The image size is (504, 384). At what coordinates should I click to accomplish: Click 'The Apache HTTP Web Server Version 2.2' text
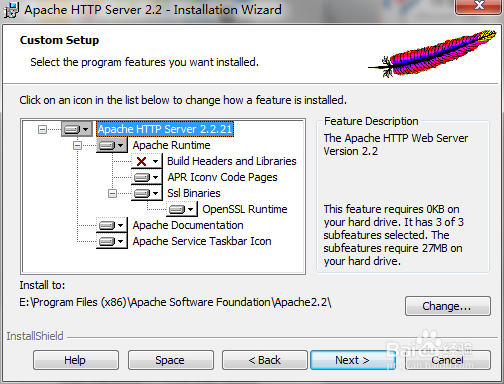pyautogui.click(x=396, y=144)
